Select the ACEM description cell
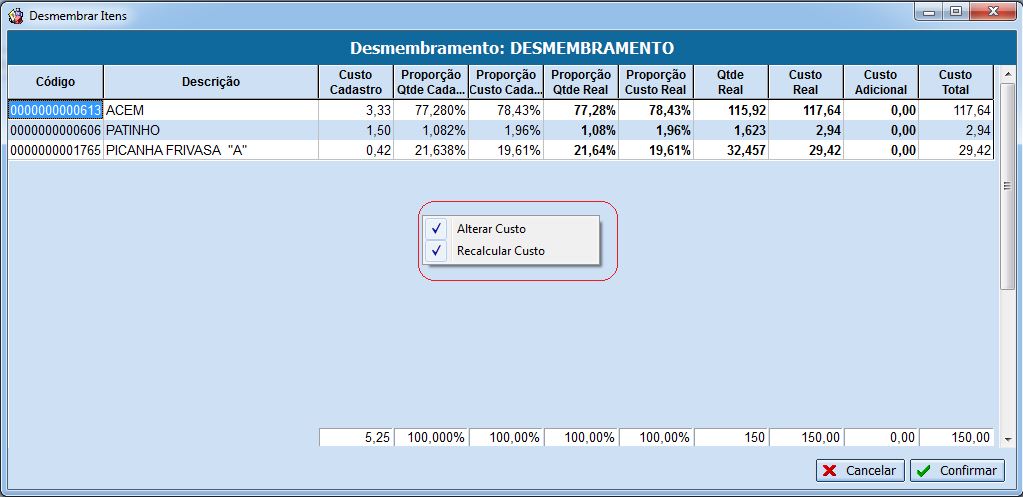This screenshot has height=497, width=1023. 211,110
